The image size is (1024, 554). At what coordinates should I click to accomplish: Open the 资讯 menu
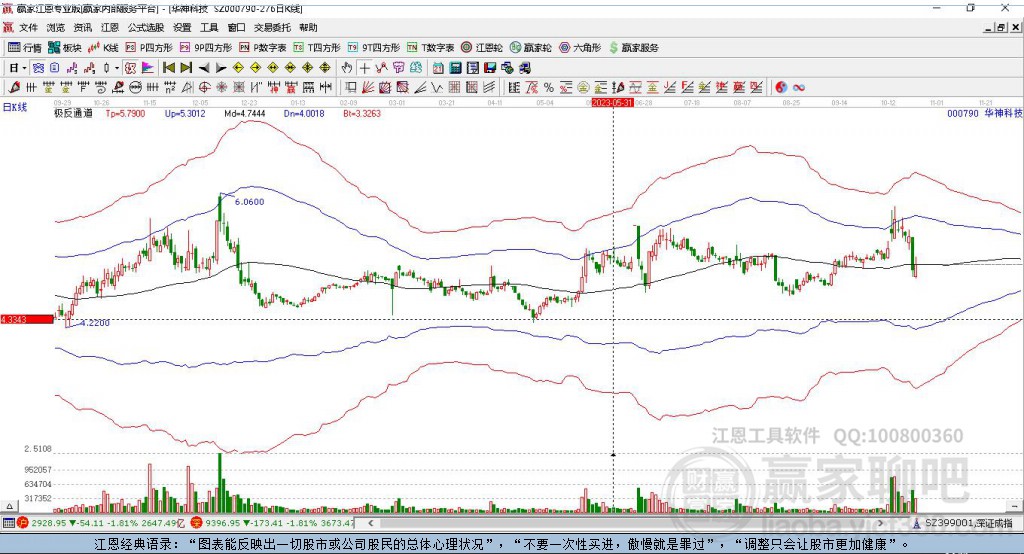82,27
